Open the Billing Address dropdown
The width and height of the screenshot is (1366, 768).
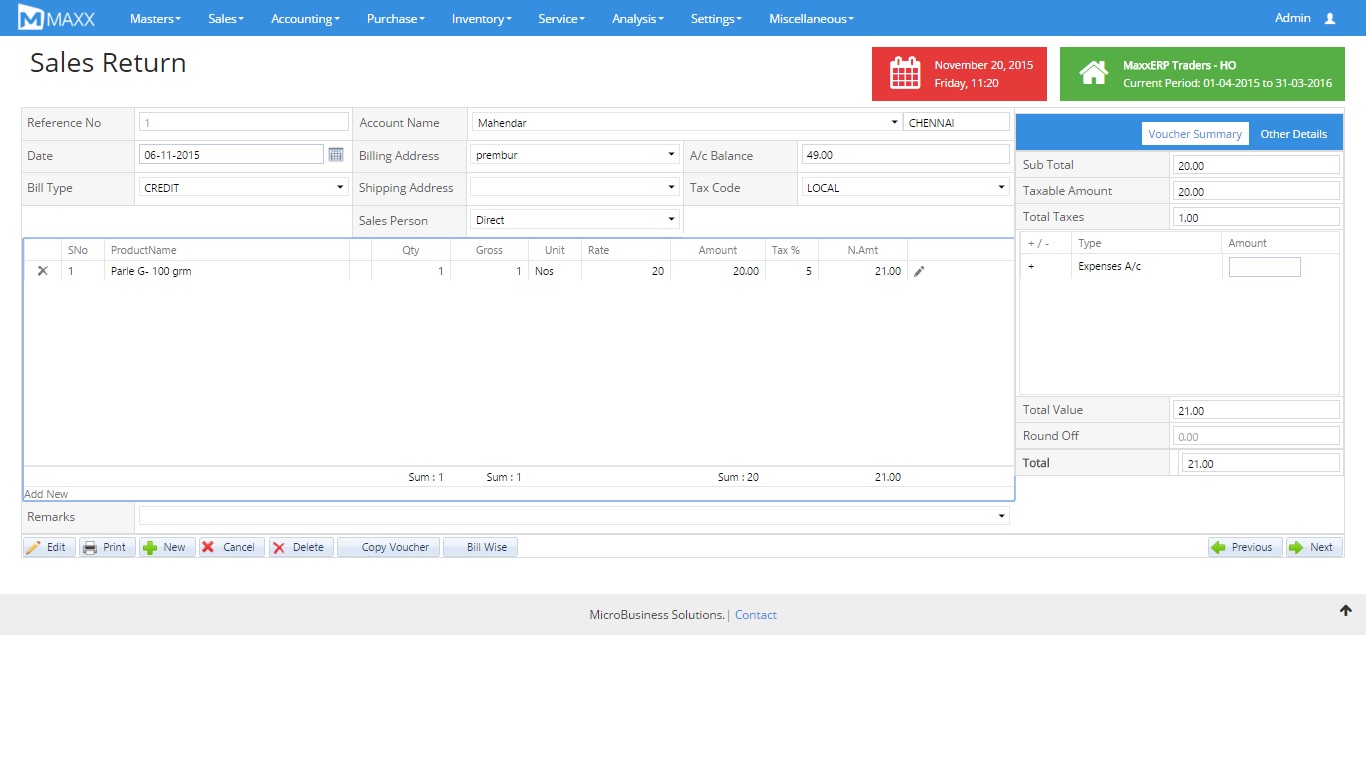[574, 155]
